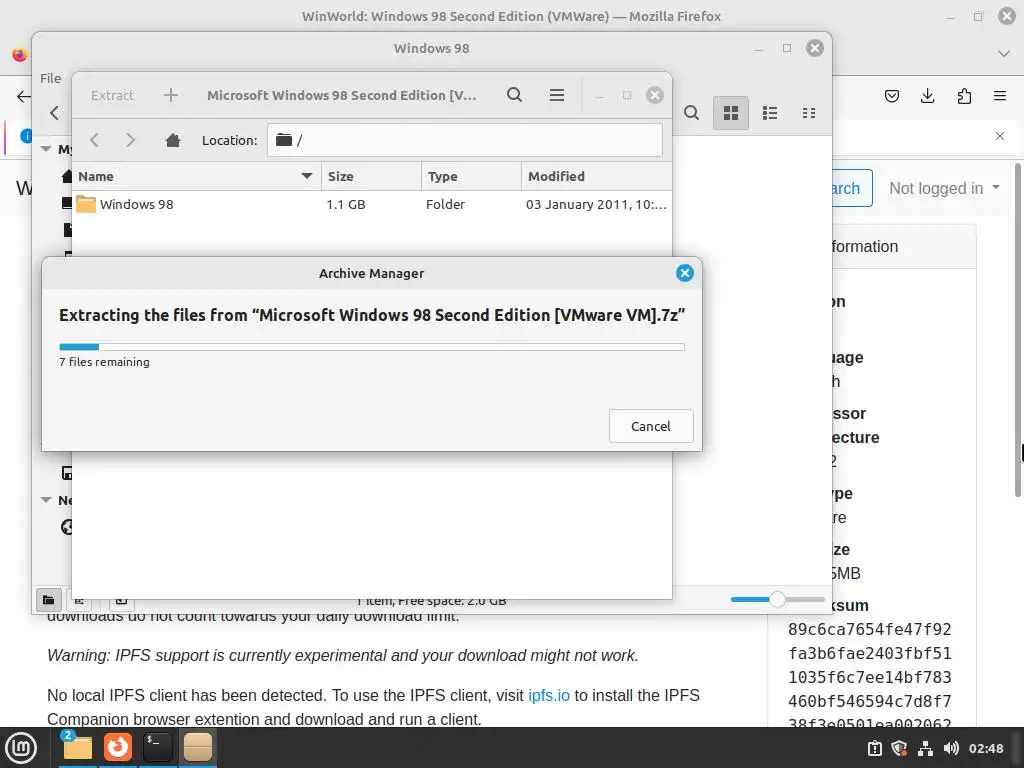
Task: Go forward in archive location history
Action: point(130,140)
